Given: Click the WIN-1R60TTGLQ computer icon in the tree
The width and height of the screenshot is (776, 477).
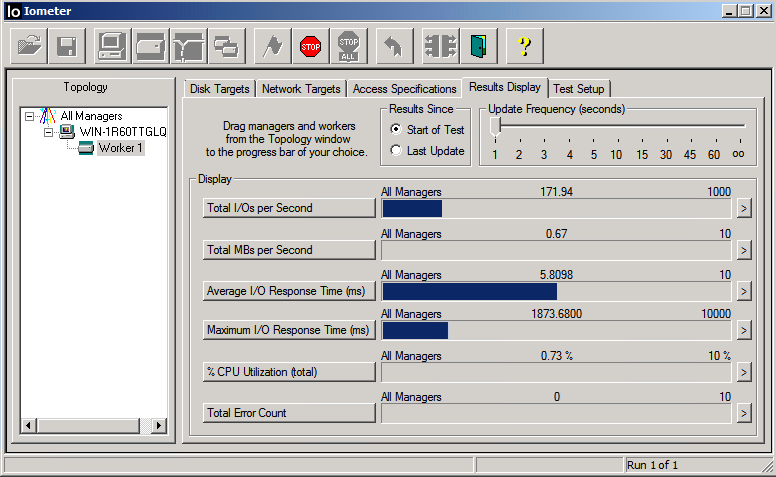Looking at the screenshot, I should coord(67,132).
